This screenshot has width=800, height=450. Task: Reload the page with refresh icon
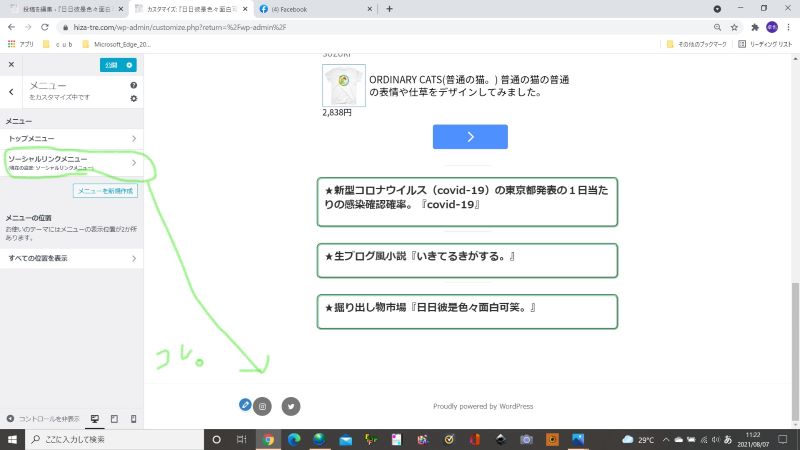[x=45, y=27]
